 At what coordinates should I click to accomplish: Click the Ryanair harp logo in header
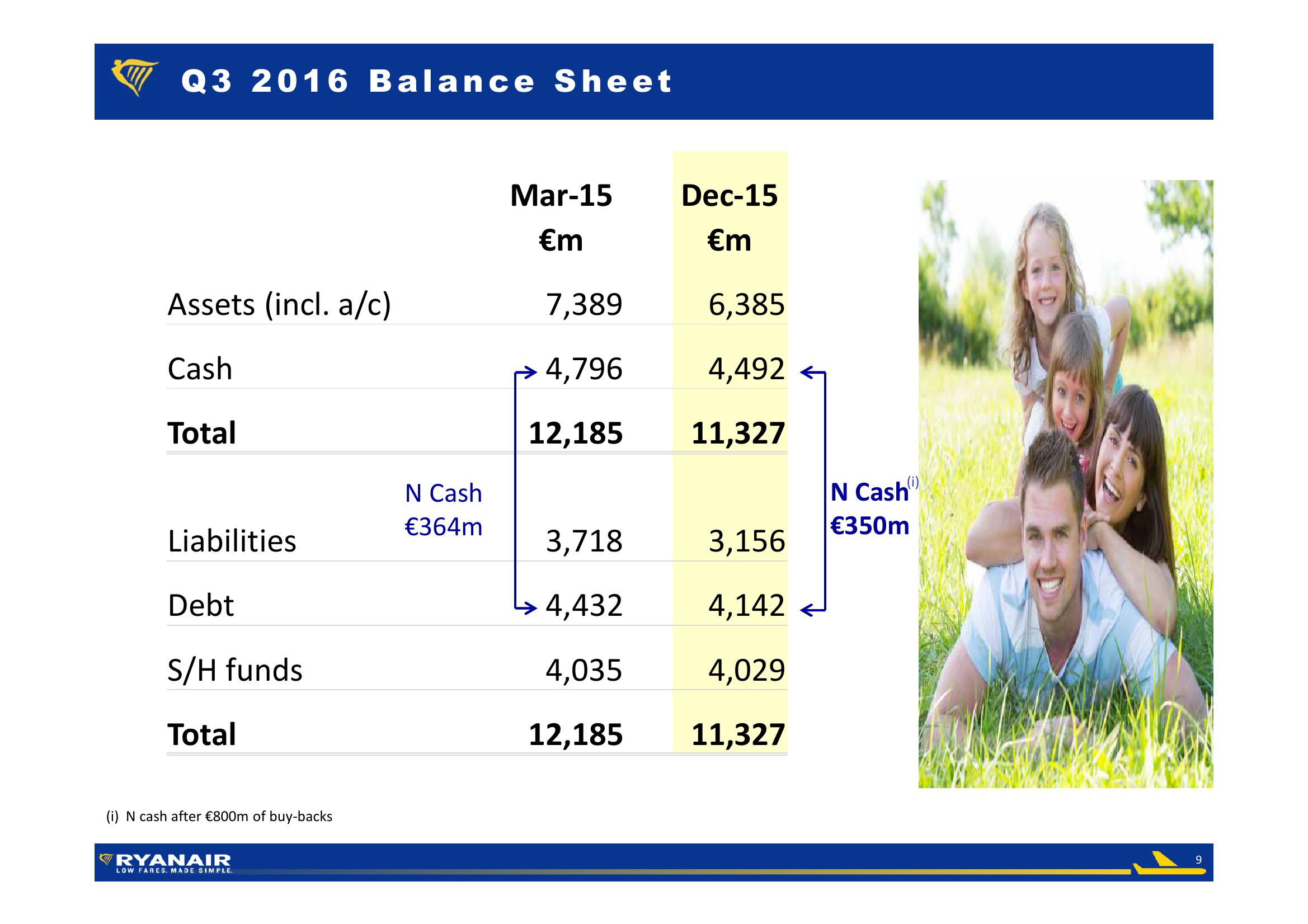point(135,78)
